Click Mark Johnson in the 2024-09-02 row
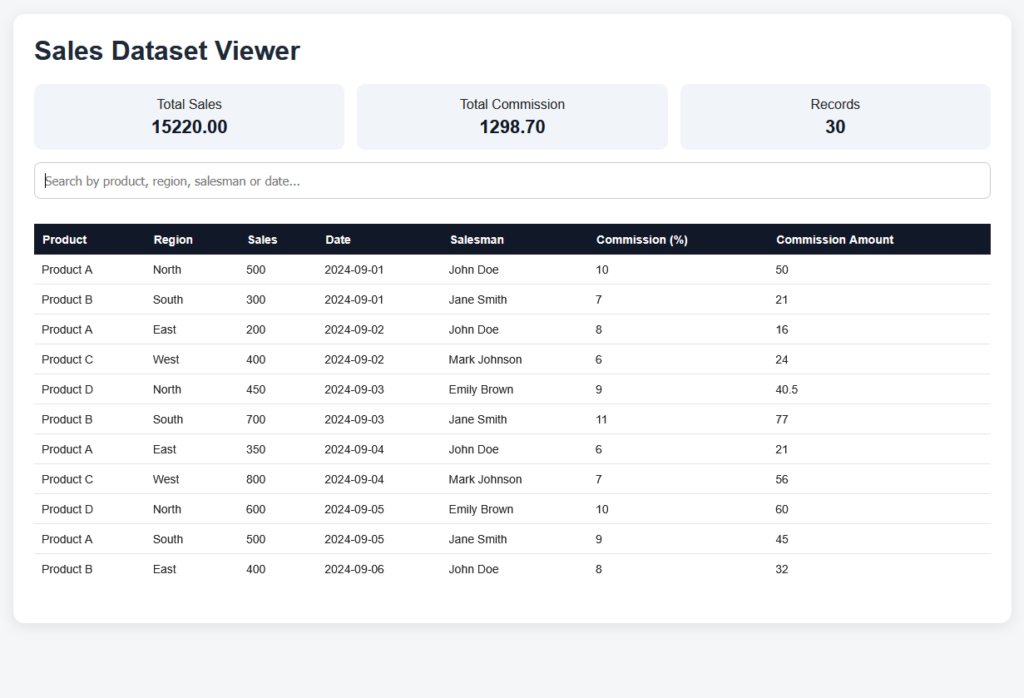This screenshot has width=1024, height=698. pyautogui.click(x=485, y=360)
